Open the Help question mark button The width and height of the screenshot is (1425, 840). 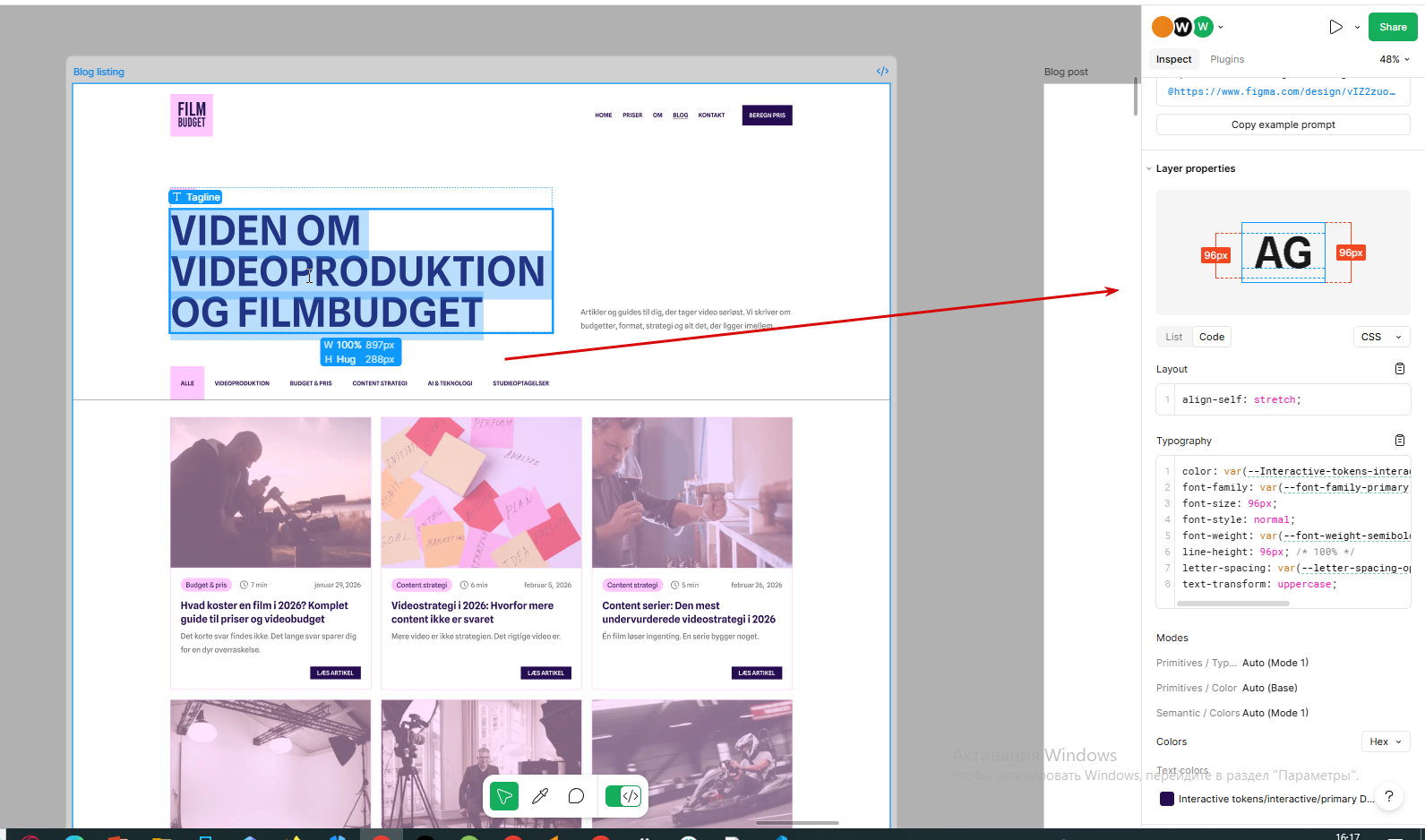[1389, 796]
